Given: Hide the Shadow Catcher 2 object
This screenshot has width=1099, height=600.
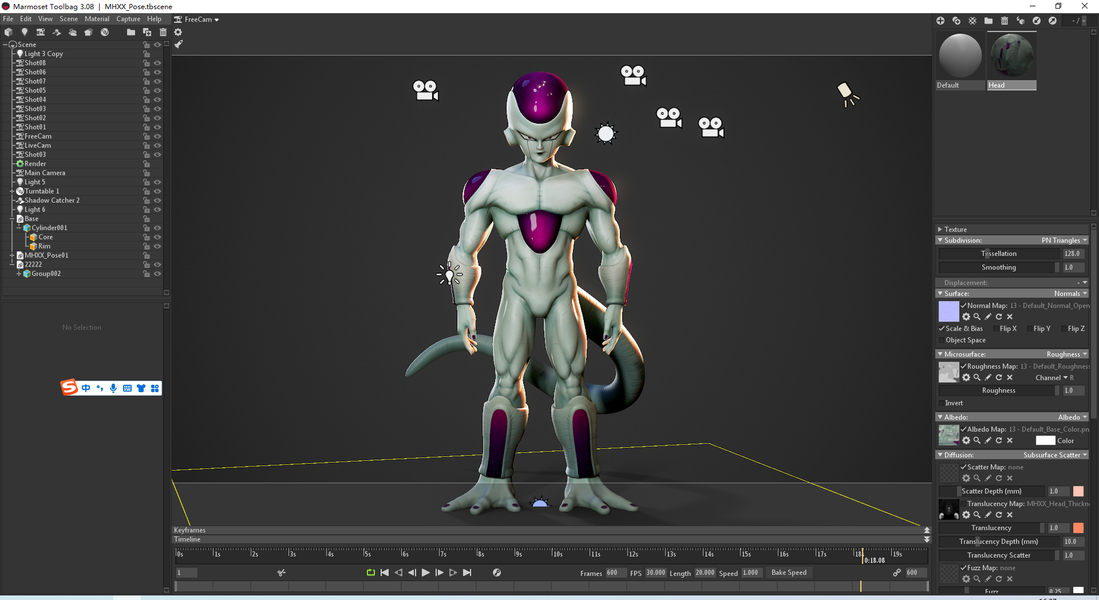Looking at the screenshot, I should 157,200.
